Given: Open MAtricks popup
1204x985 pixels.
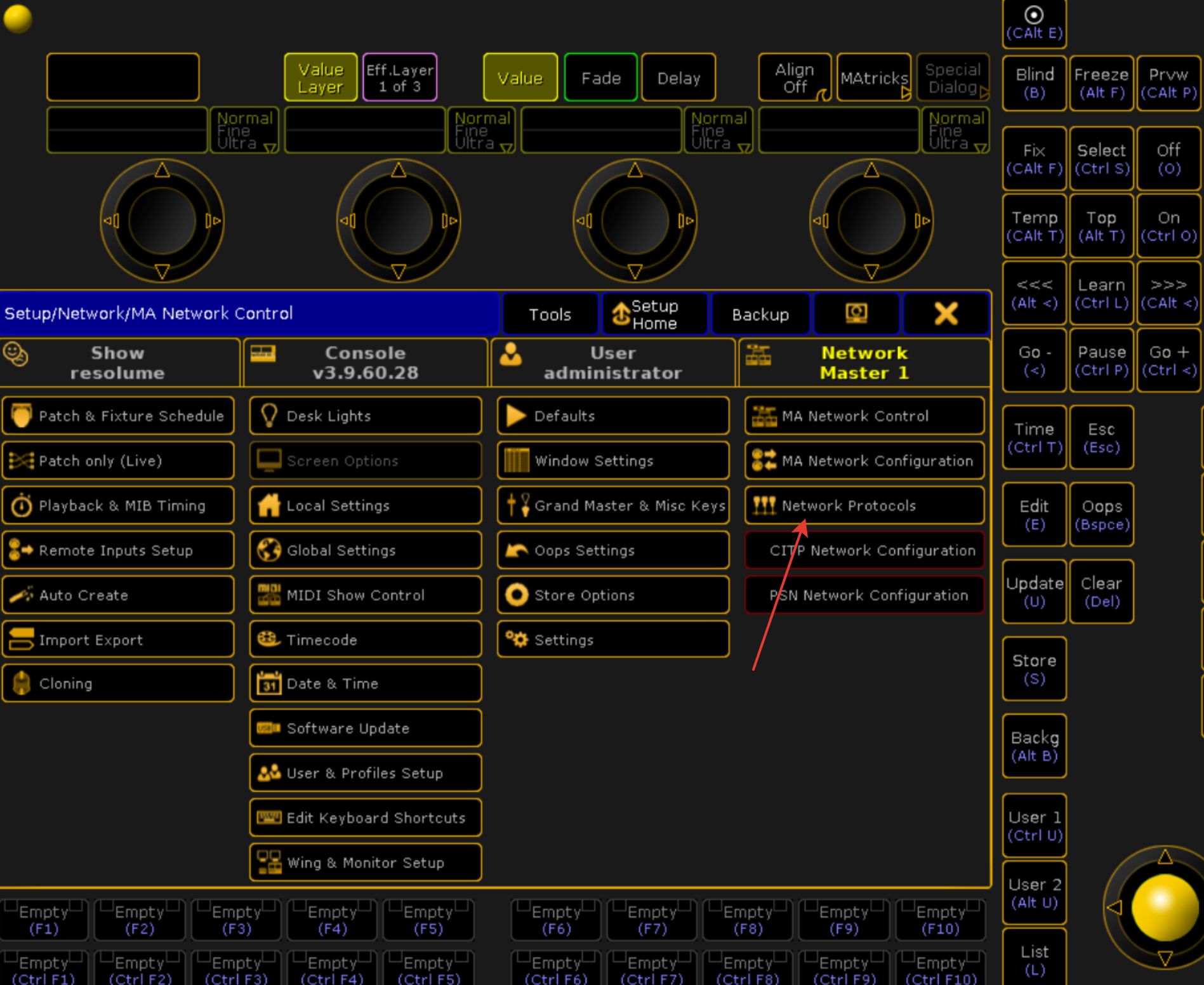Looking at the screenshot, I should coord(873,77).
